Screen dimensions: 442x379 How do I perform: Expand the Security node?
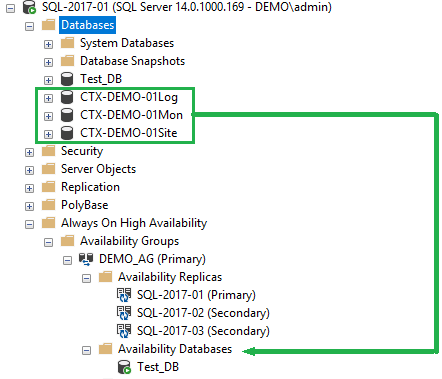[x=29, y=152]
